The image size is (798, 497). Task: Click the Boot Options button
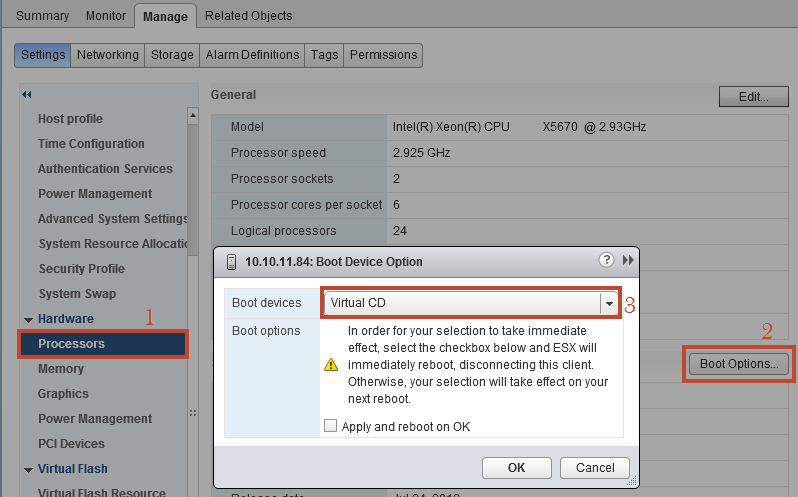coord(738,364)
